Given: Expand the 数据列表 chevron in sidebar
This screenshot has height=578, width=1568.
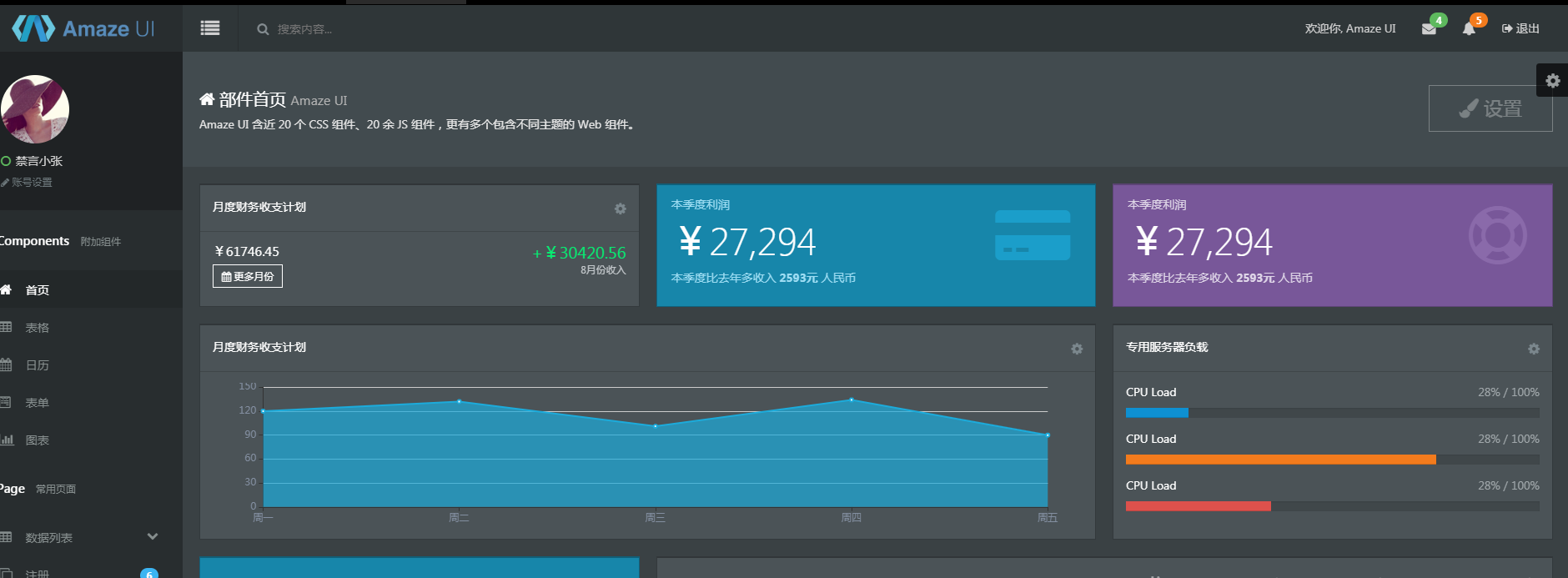Looking at the screenshot, I should point(153,537).
